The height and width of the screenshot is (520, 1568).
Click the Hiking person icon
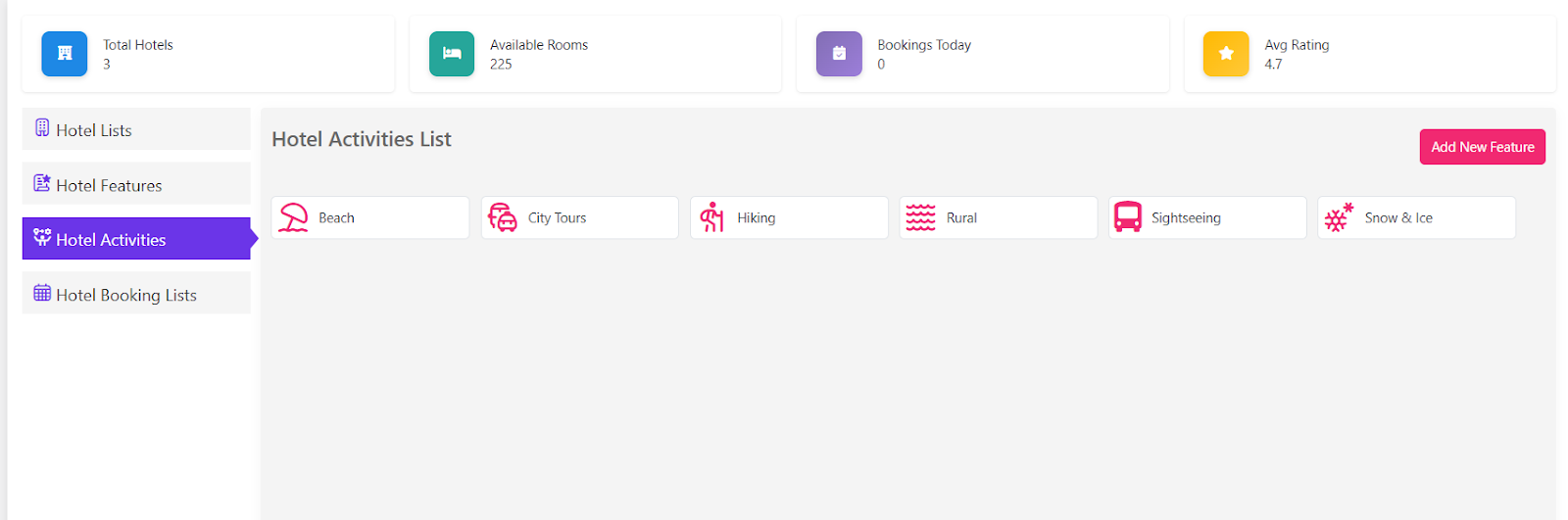tap(712, 217)
